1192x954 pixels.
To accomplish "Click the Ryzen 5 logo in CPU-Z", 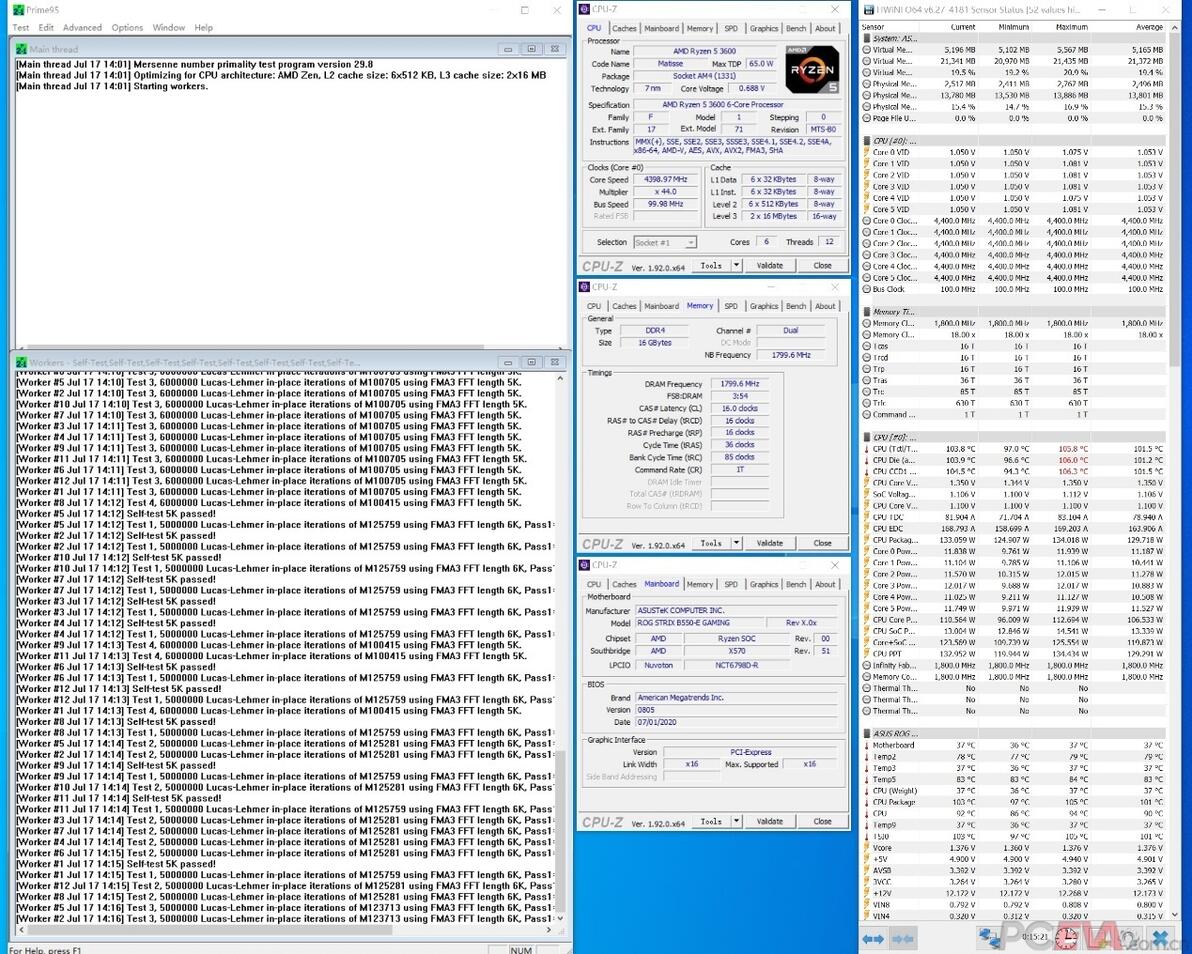I will (812, 70).
